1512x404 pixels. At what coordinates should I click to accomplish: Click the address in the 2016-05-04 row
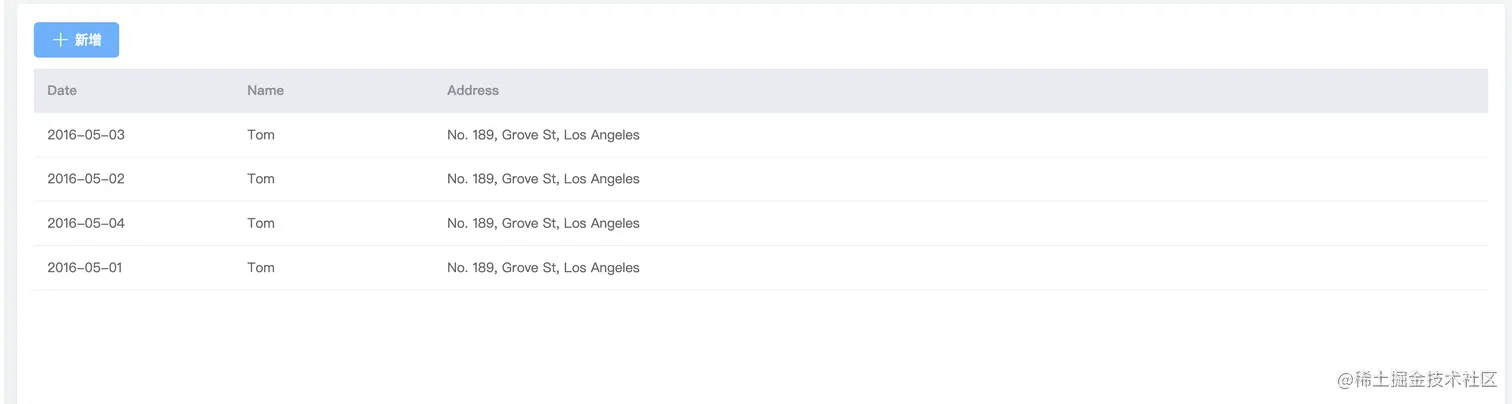[543, 223]
